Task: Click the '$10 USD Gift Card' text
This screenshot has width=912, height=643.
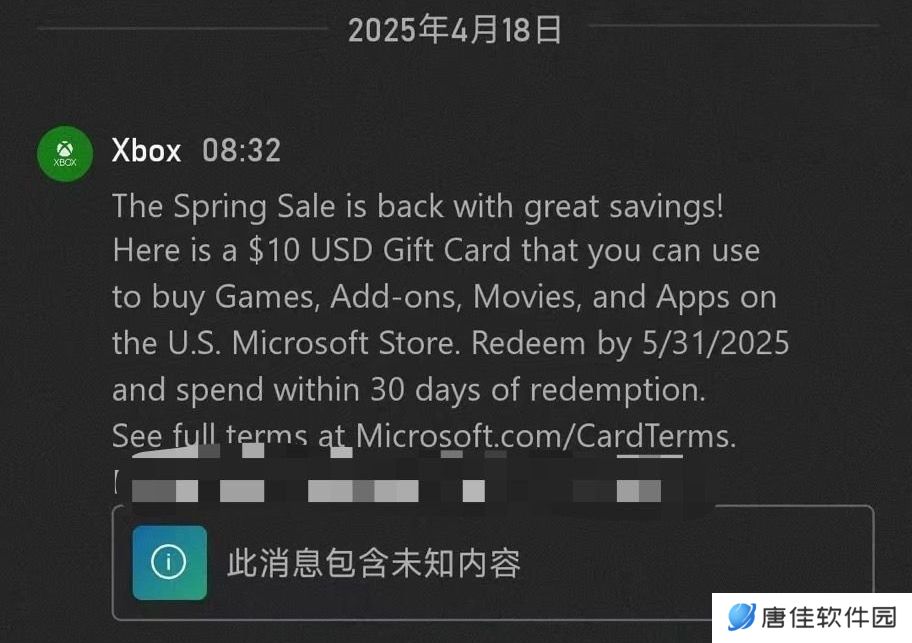Action: pos(379,251)
